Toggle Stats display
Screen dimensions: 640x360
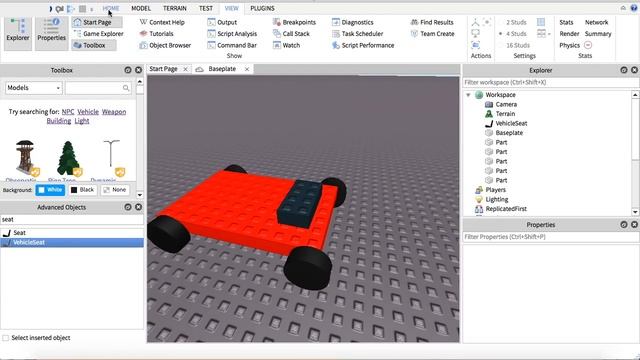[x=566, y=22]
